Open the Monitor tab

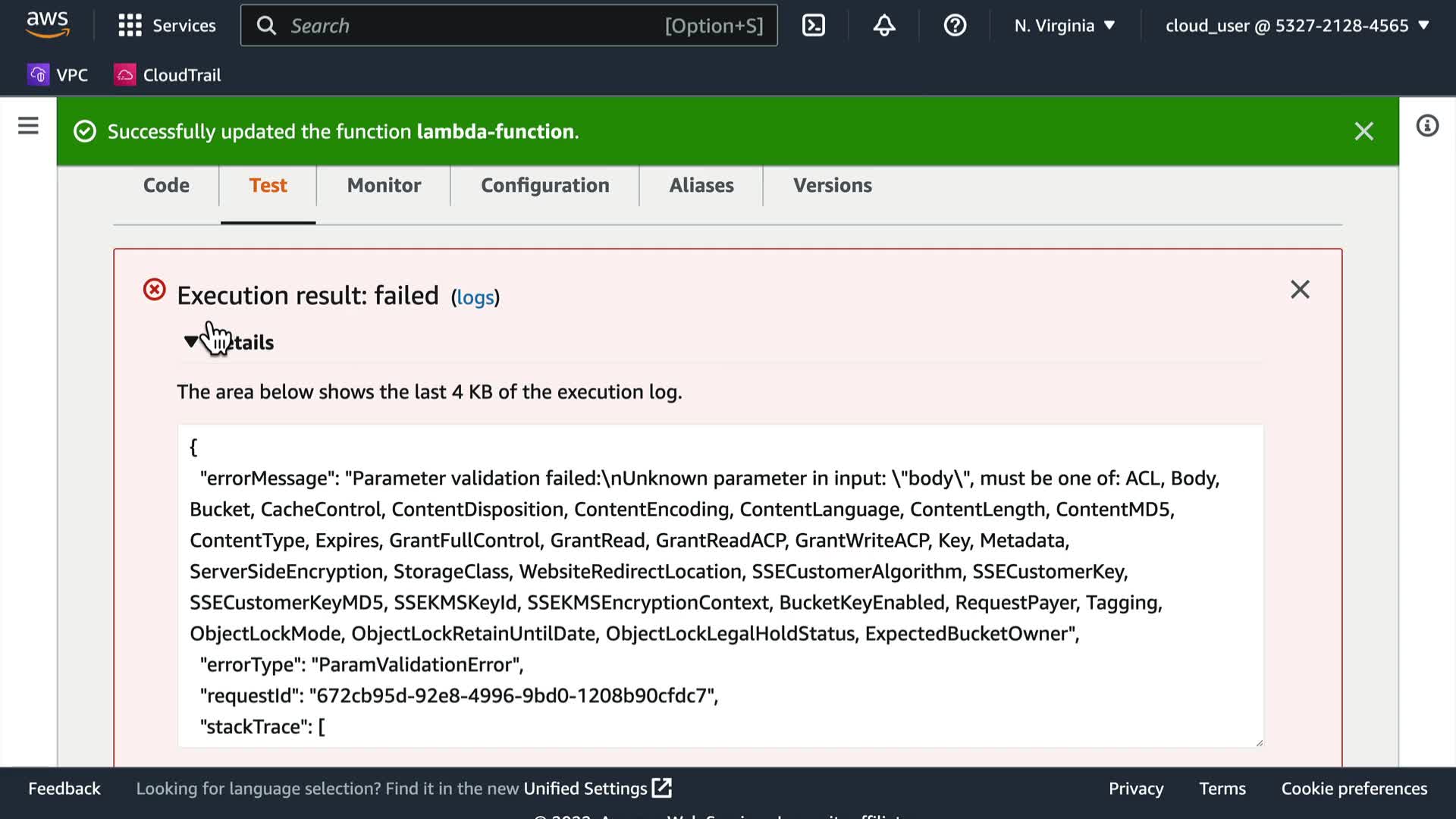(384, 186)
